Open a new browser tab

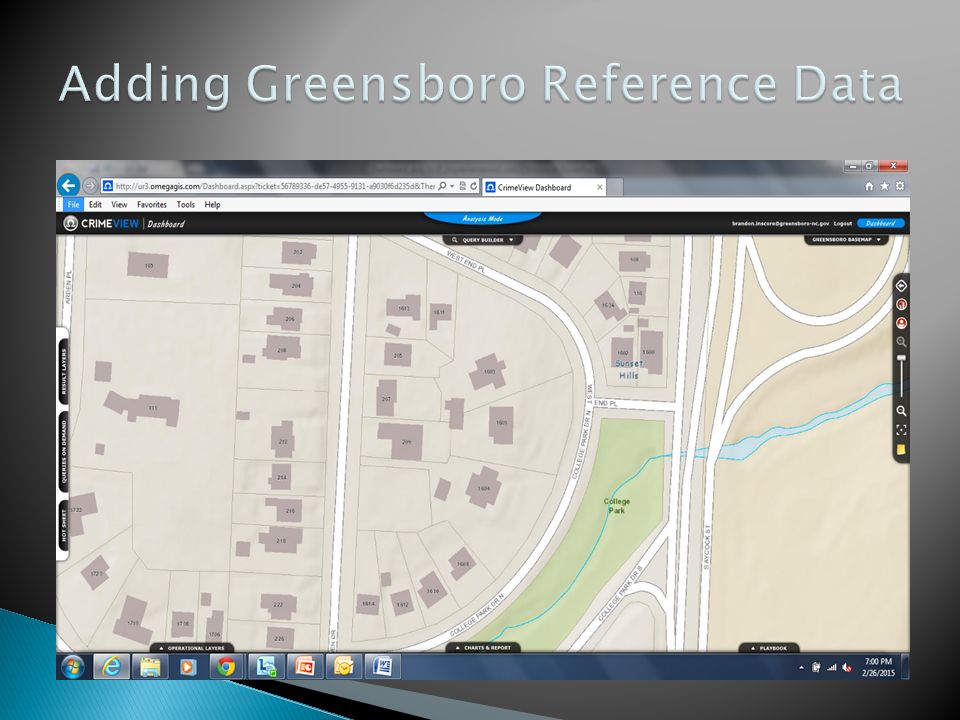[x=615, y=187]
